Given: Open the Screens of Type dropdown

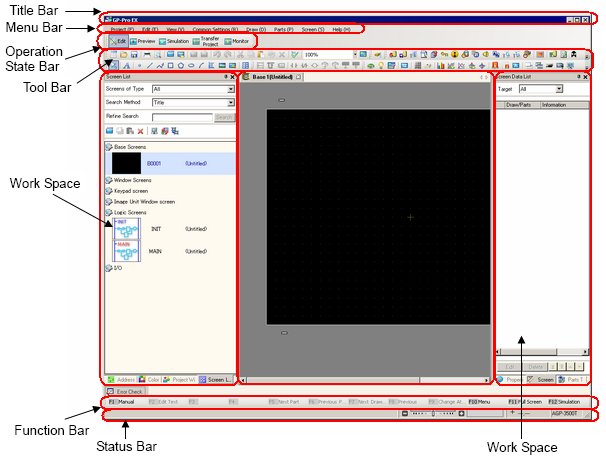Looking at the screenshot, I should pos(230,89).
